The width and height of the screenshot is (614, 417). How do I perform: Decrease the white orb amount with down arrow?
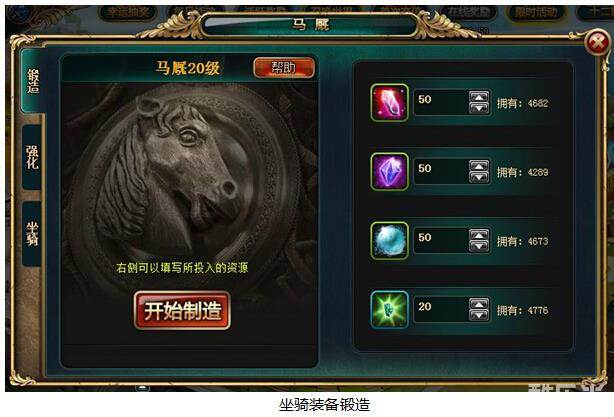coord(479,246)
